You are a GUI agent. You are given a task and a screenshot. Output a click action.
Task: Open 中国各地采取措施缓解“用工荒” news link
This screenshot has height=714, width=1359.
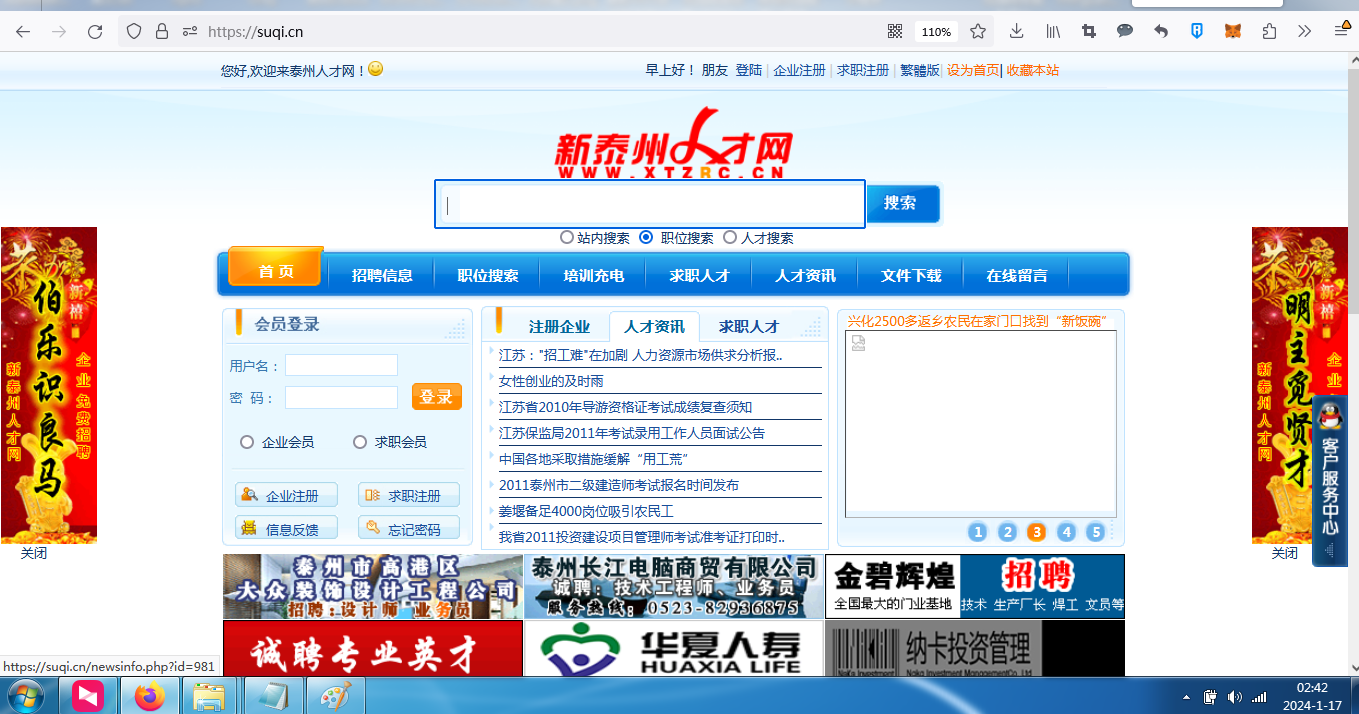594,459
